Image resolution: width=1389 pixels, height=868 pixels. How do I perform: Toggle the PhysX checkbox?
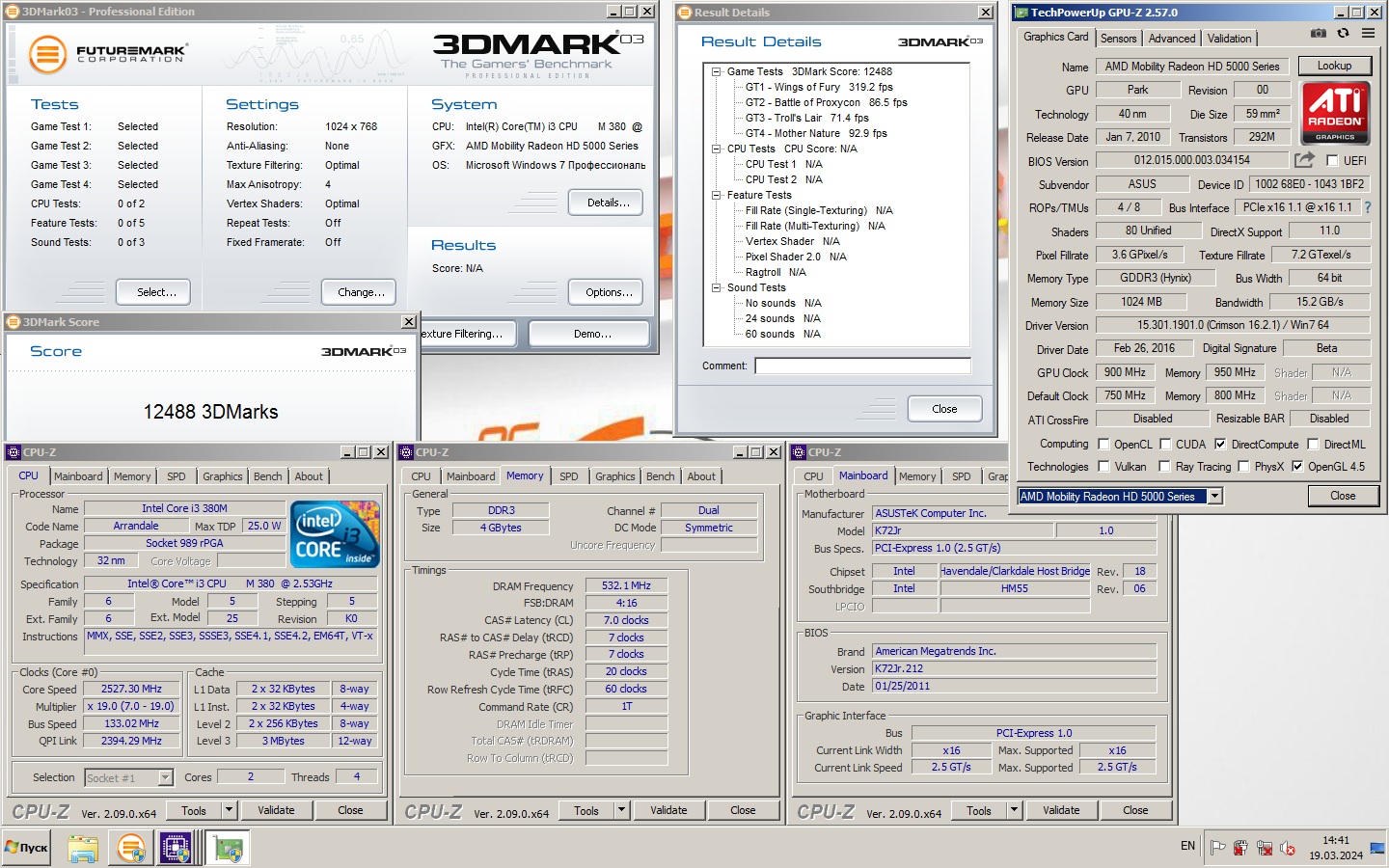coord(1243,466)
